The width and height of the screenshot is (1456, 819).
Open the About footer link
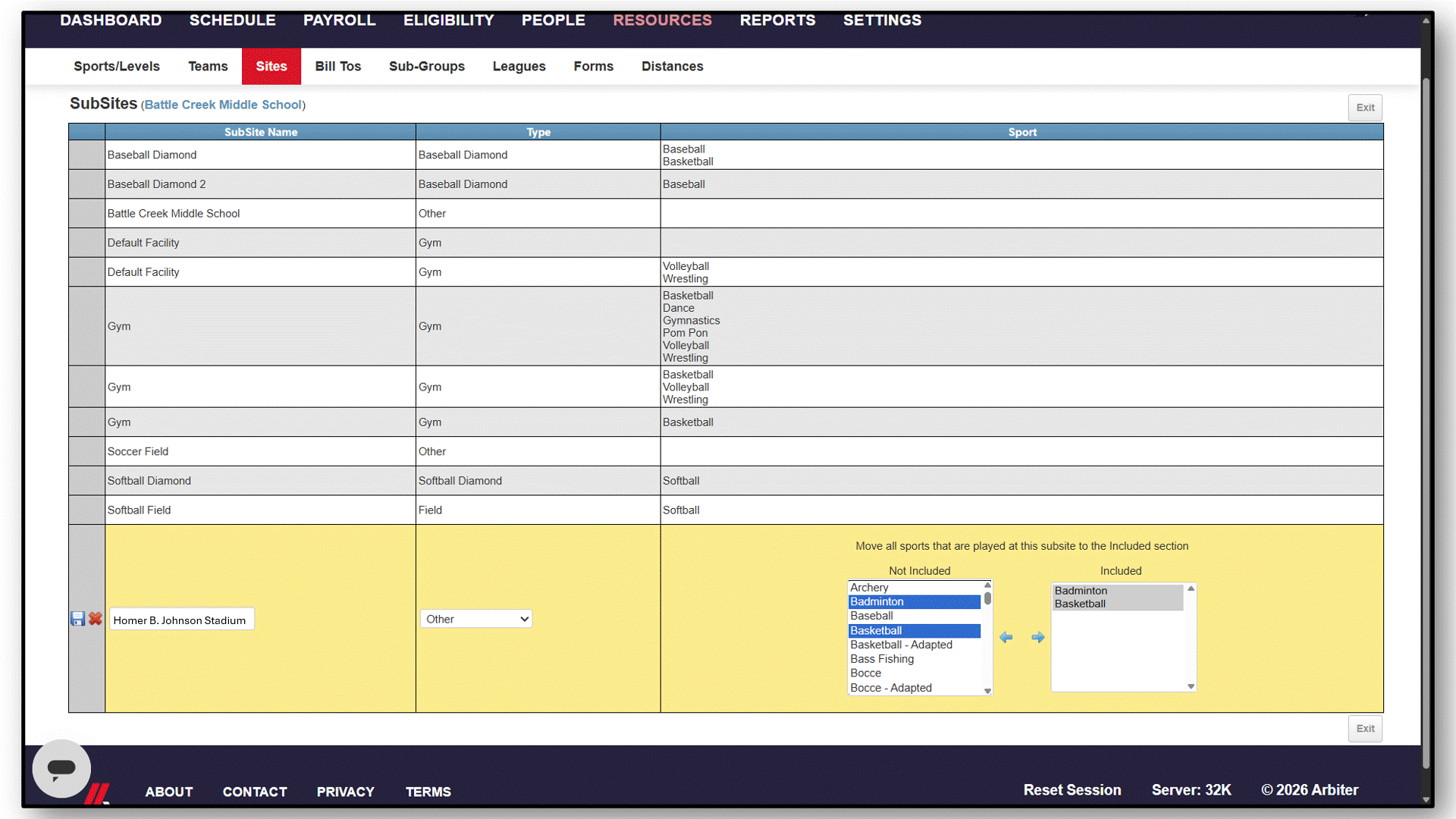(x=169, y=792)
